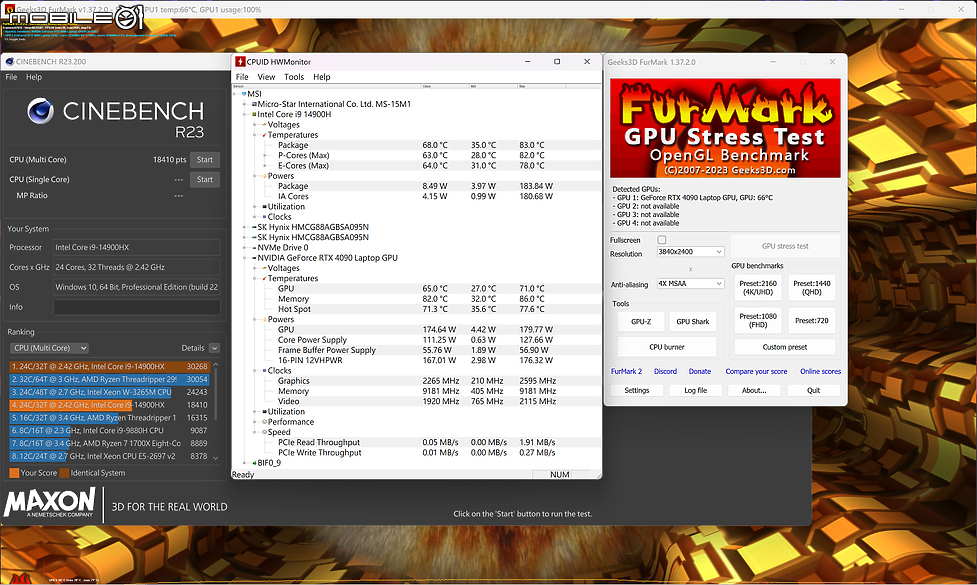Launch the GPU Shark tool
This screenshot has height=585, width=977.
pos(693,321)
